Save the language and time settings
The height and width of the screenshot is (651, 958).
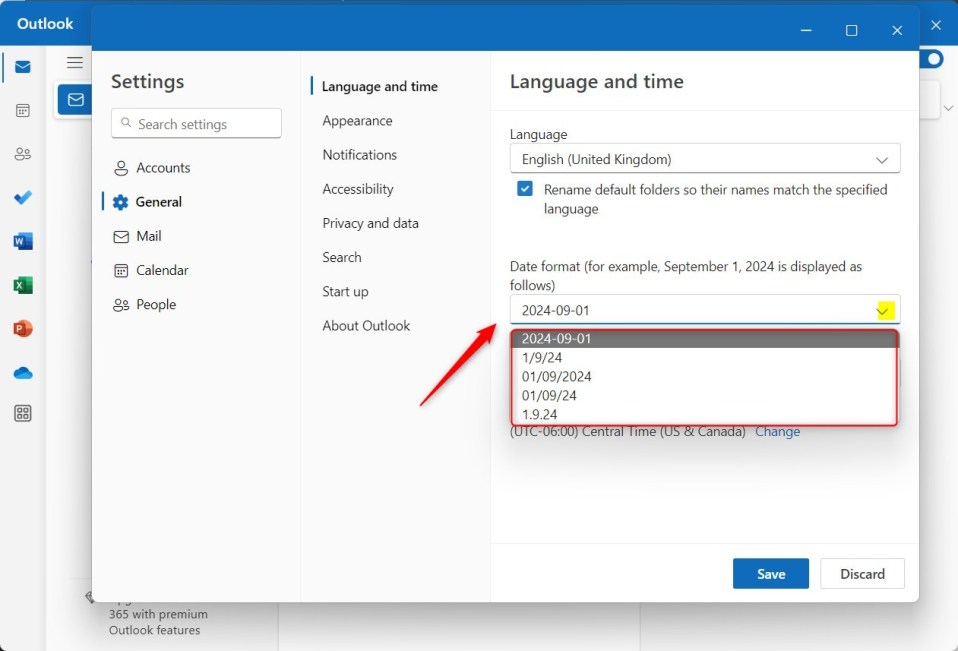[770, 573]
